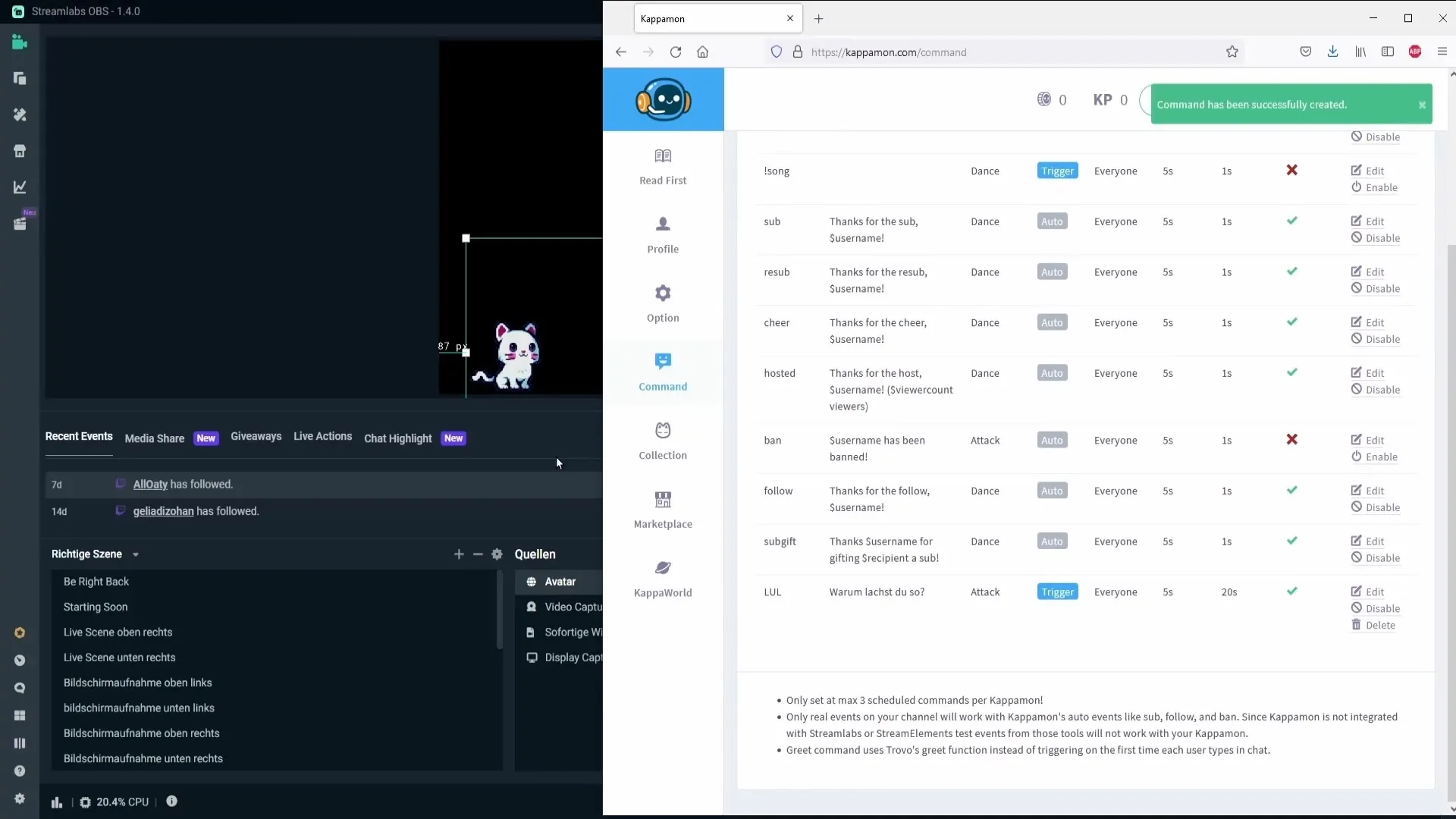Select the Recent Events tab

tap(79, 436)
